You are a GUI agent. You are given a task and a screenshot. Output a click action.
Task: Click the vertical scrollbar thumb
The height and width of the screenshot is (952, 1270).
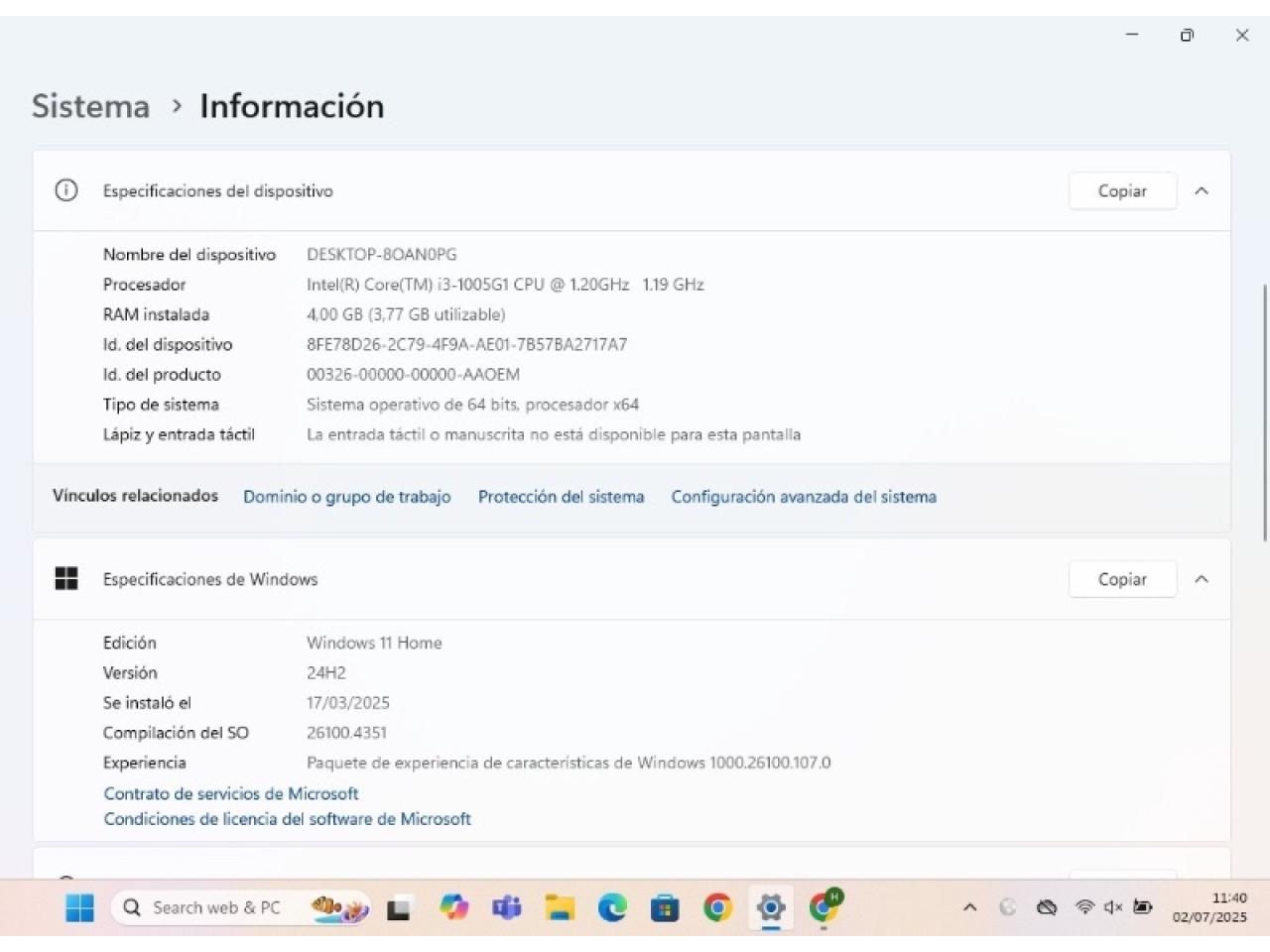pyautogui.click(x=1264, y=413)
